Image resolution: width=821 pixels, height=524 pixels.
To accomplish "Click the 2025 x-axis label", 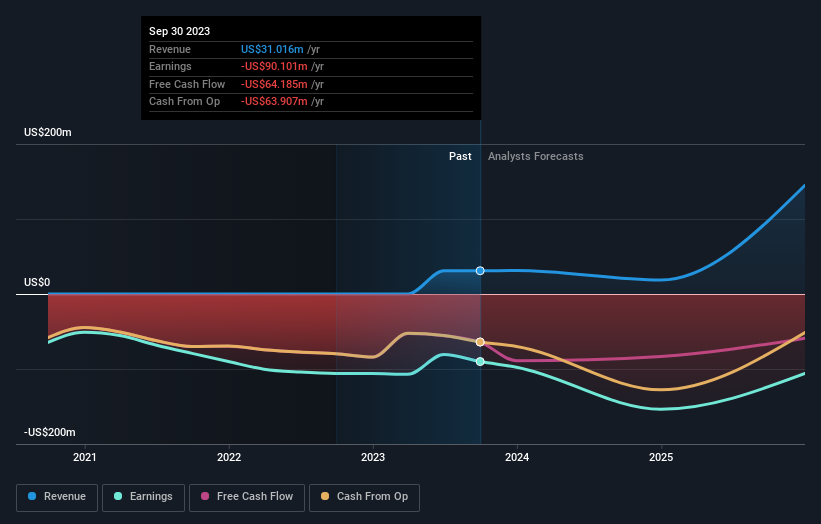I will [661, 457].
